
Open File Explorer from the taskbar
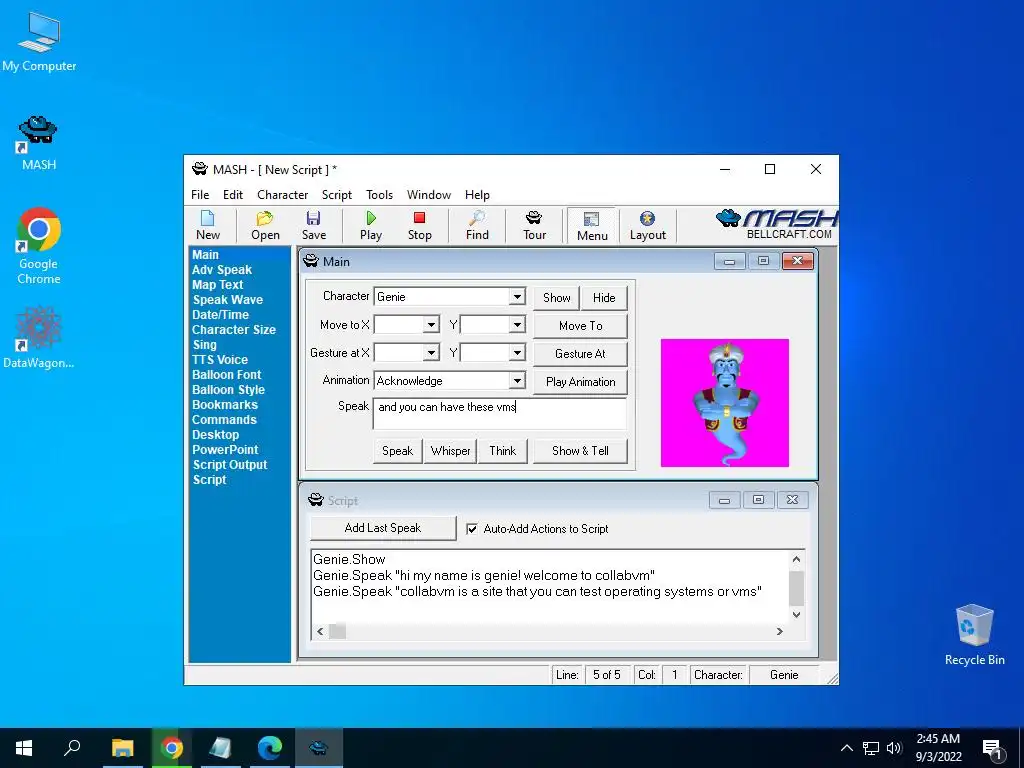(x=122, y=748)
